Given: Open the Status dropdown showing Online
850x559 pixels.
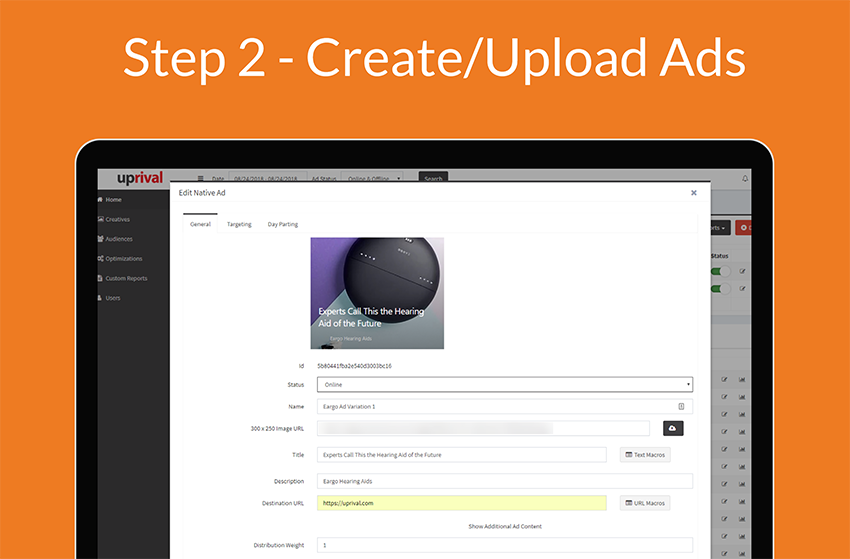Looking at the screenshot, I should [505, 384].
